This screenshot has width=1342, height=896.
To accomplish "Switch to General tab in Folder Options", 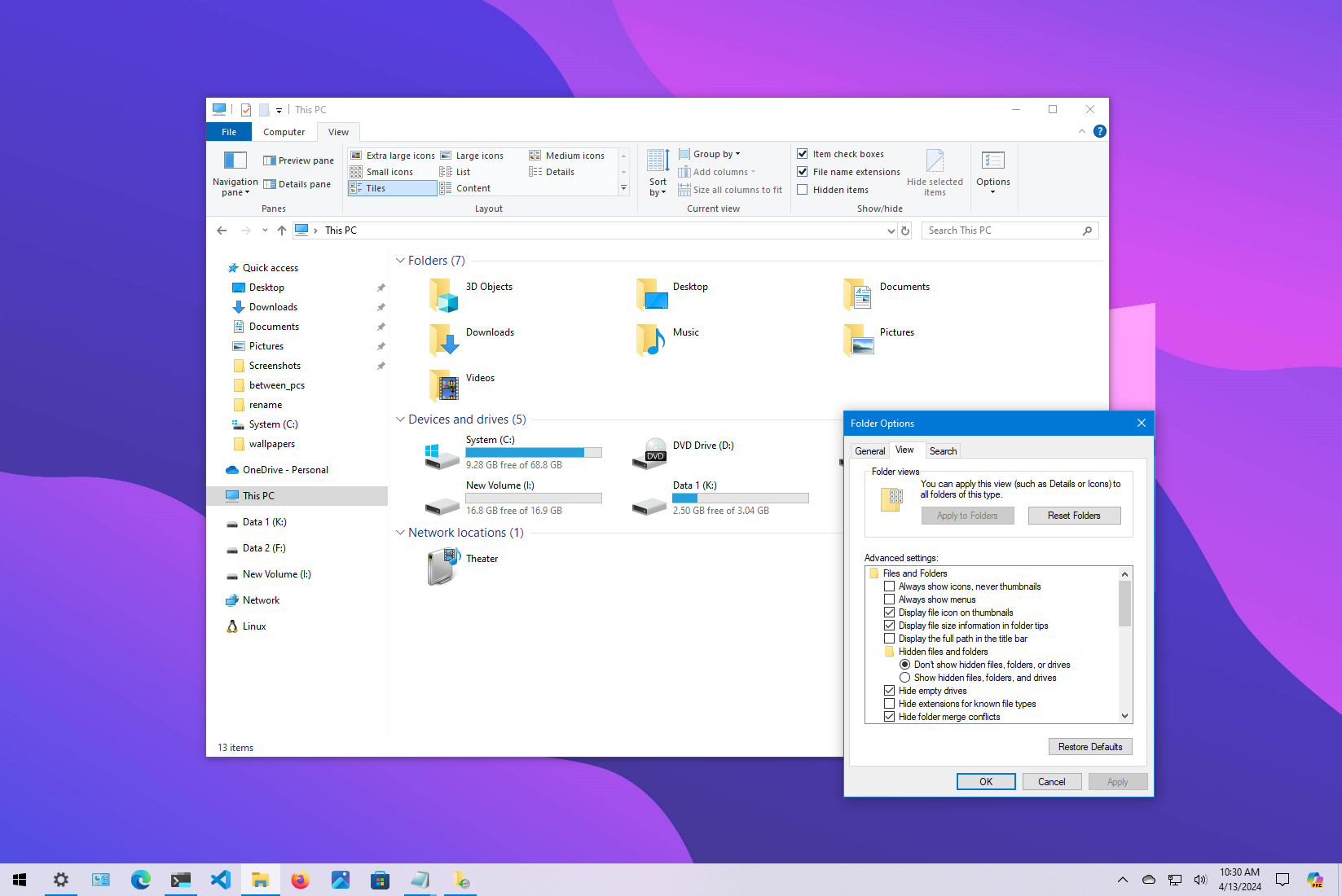I will tap(869, 451).
